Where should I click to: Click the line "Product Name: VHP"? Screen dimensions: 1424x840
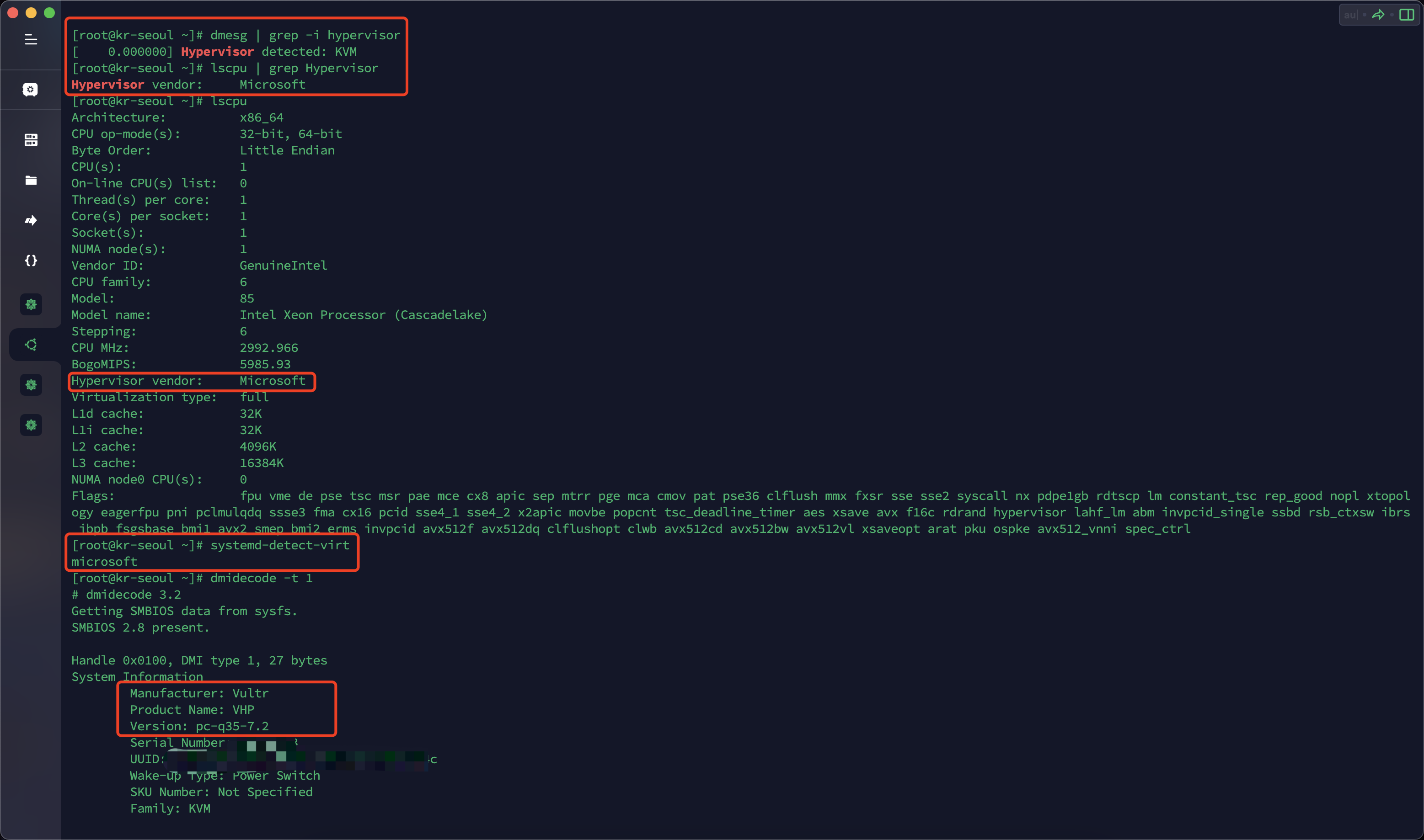pos(192,710)
